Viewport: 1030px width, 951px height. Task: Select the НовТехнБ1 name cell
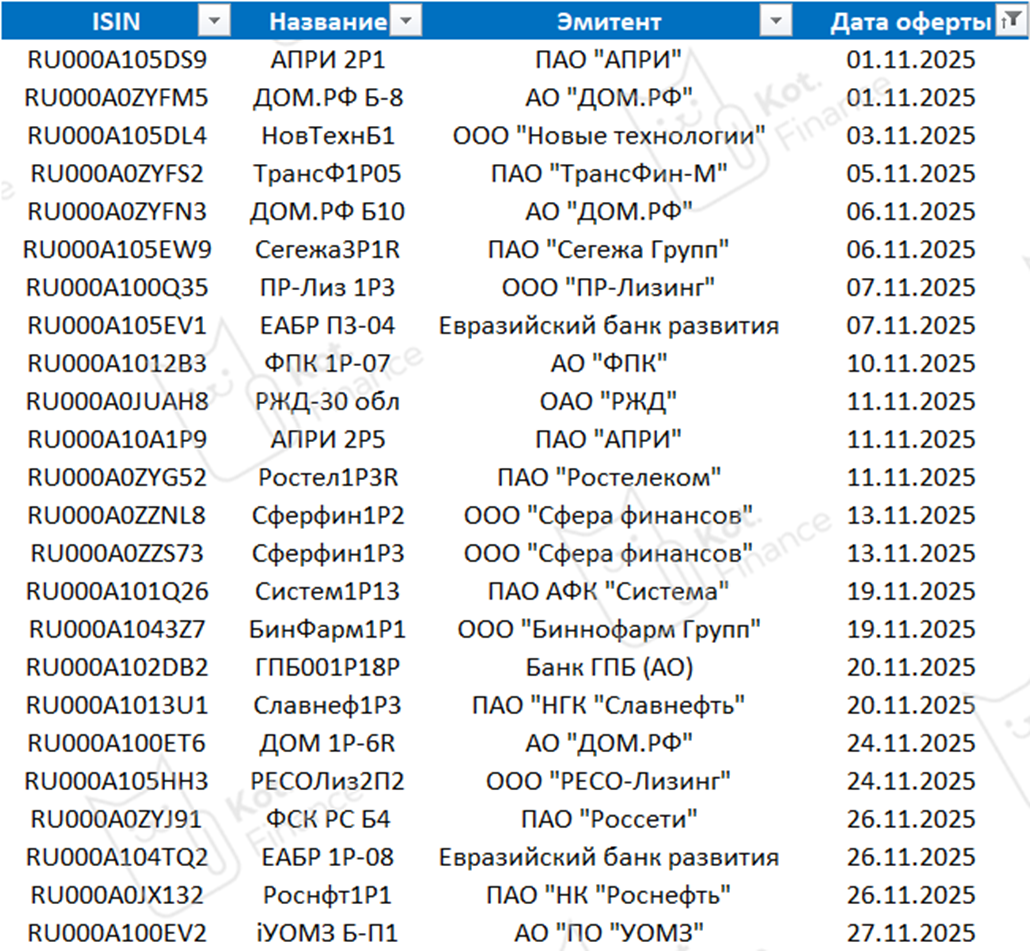pyautogui.click(x=328, y=136)
